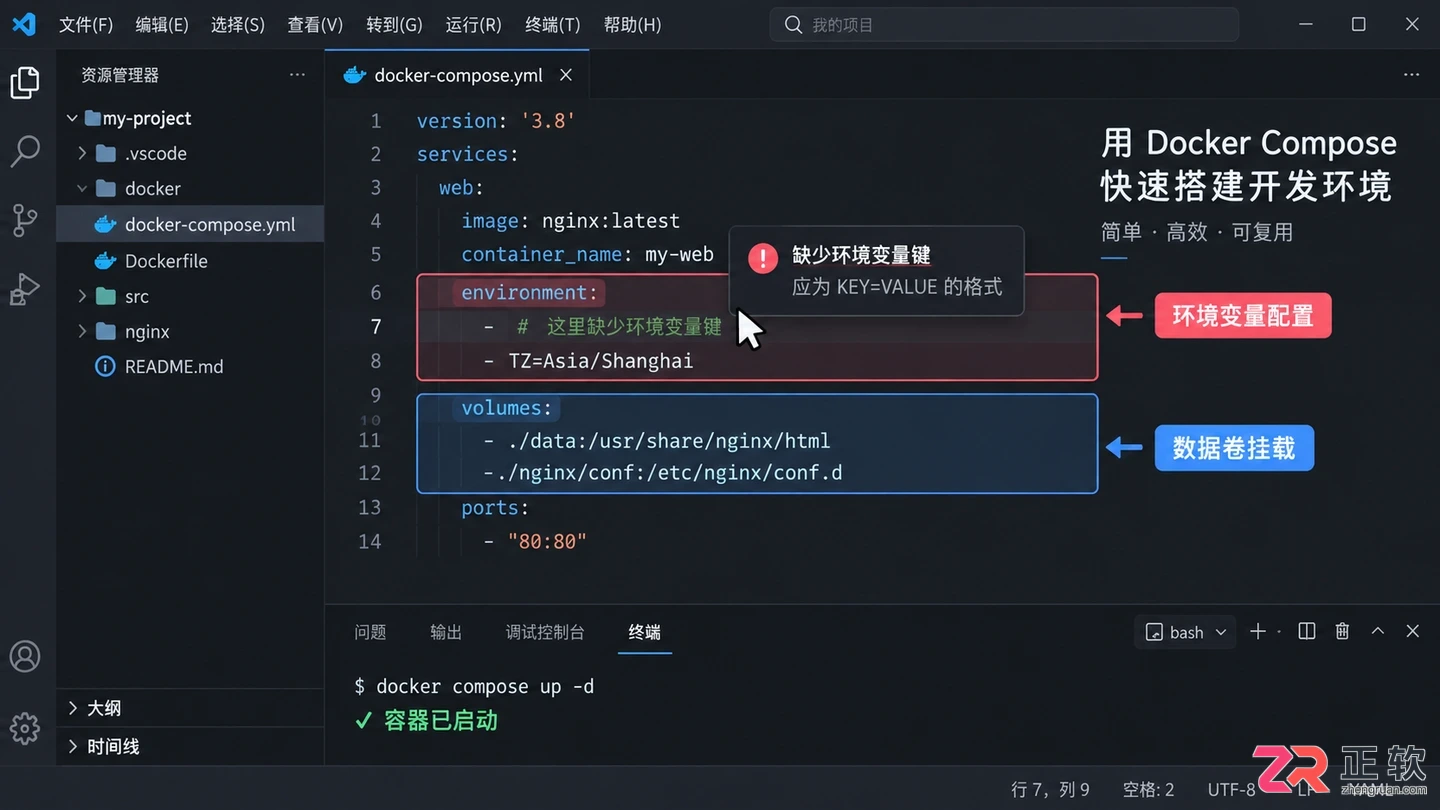Open editor more actions ellipsis
1440x810 pixels.
click(x=1411, y=75)
